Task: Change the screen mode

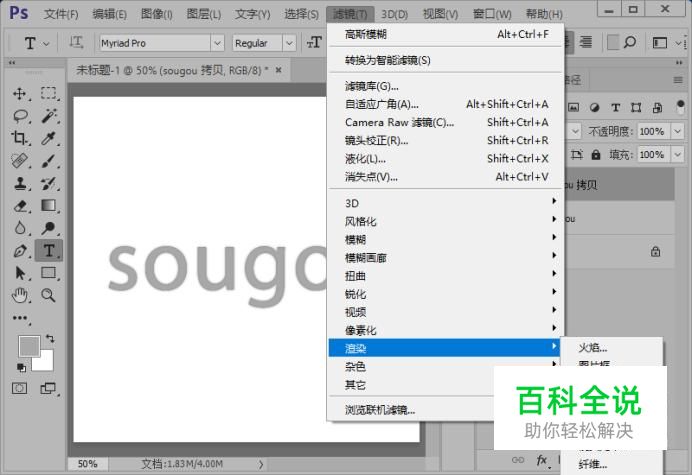Action: [48, 388]
